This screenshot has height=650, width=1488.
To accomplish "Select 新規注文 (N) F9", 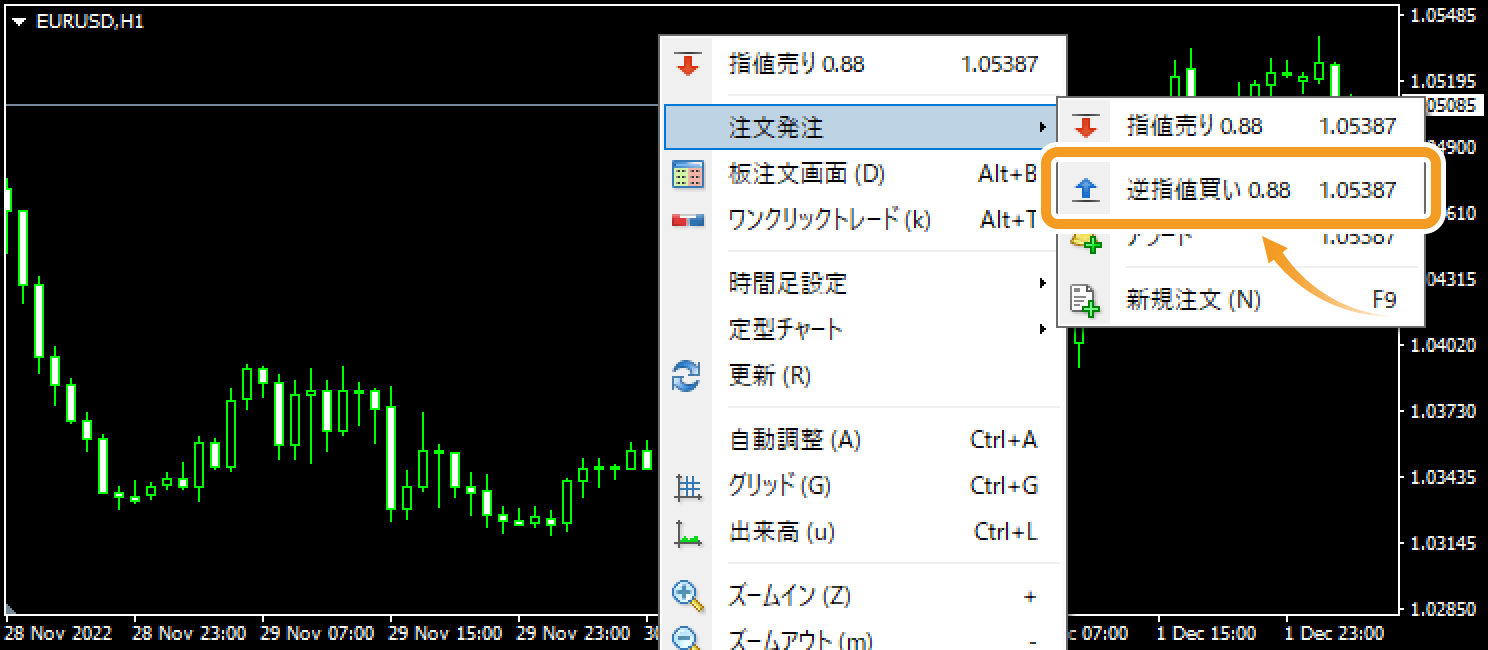I will click(1241, 300).
